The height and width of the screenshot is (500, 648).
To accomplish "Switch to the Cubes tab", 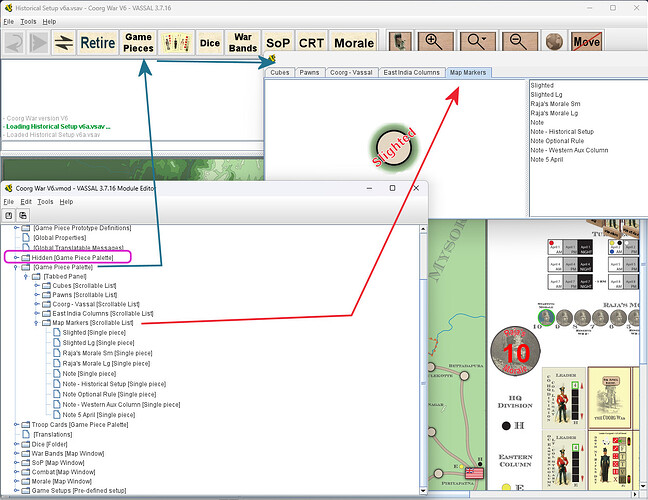I will pyautogui.click(x=279, y=72).
